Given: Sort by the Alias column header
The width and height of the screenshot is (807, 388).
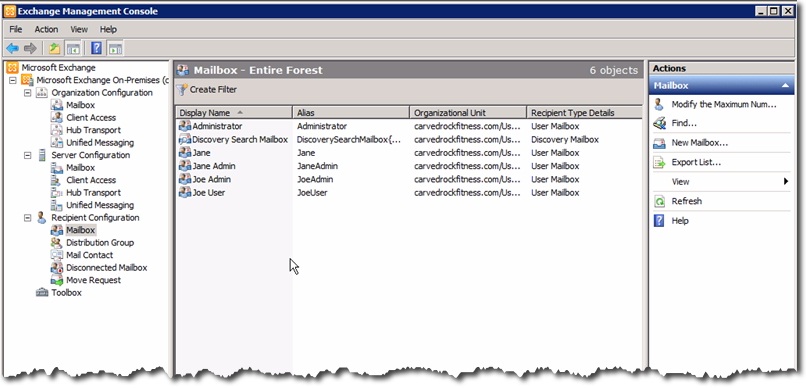Looking at the screenshot, I should [x=351, y=113].
